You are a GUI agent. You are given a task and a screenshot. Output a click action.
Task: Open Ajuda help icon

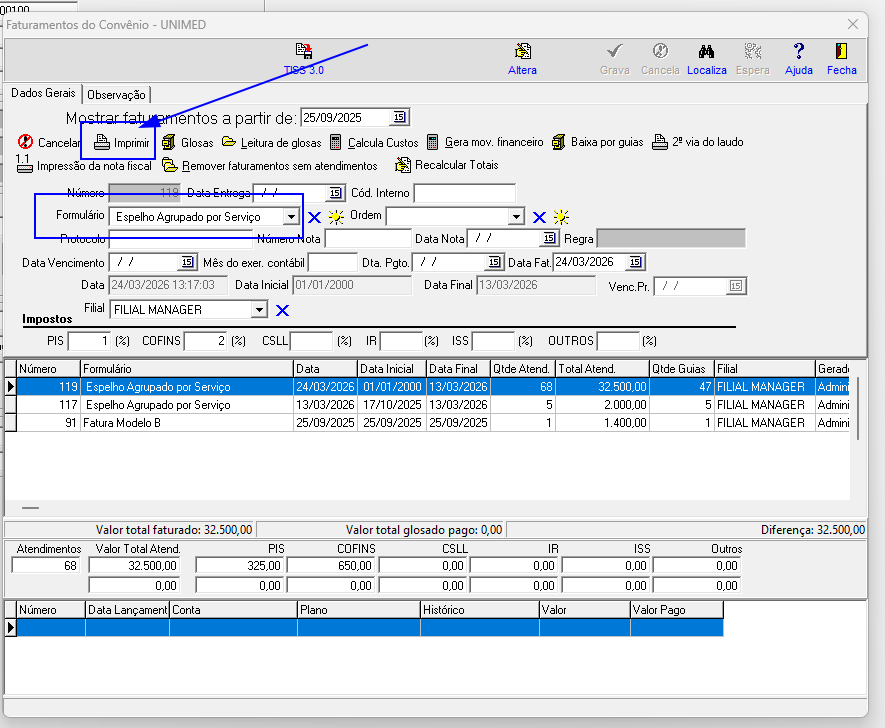[x=799, y=52]
